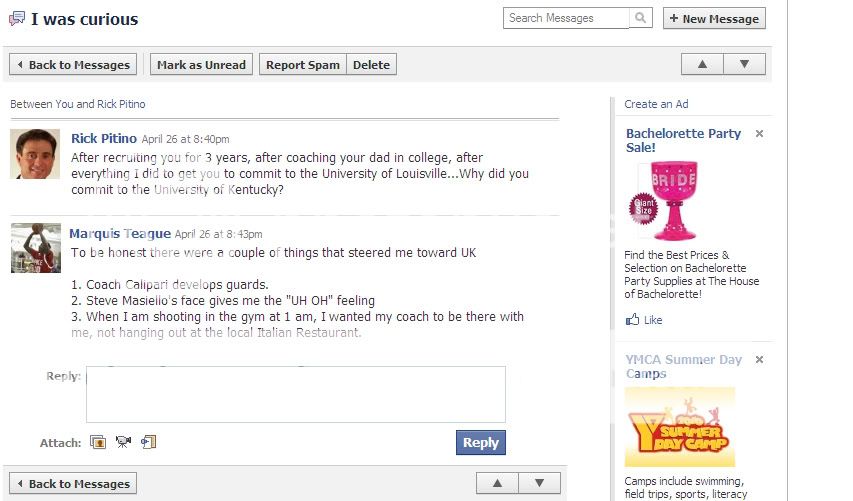
Task: Click the search magnifier icon
Action: coord(641,18)
